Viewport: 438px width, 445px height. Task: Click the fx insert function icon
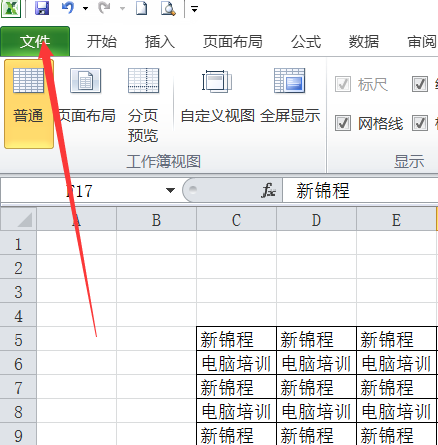268,190
